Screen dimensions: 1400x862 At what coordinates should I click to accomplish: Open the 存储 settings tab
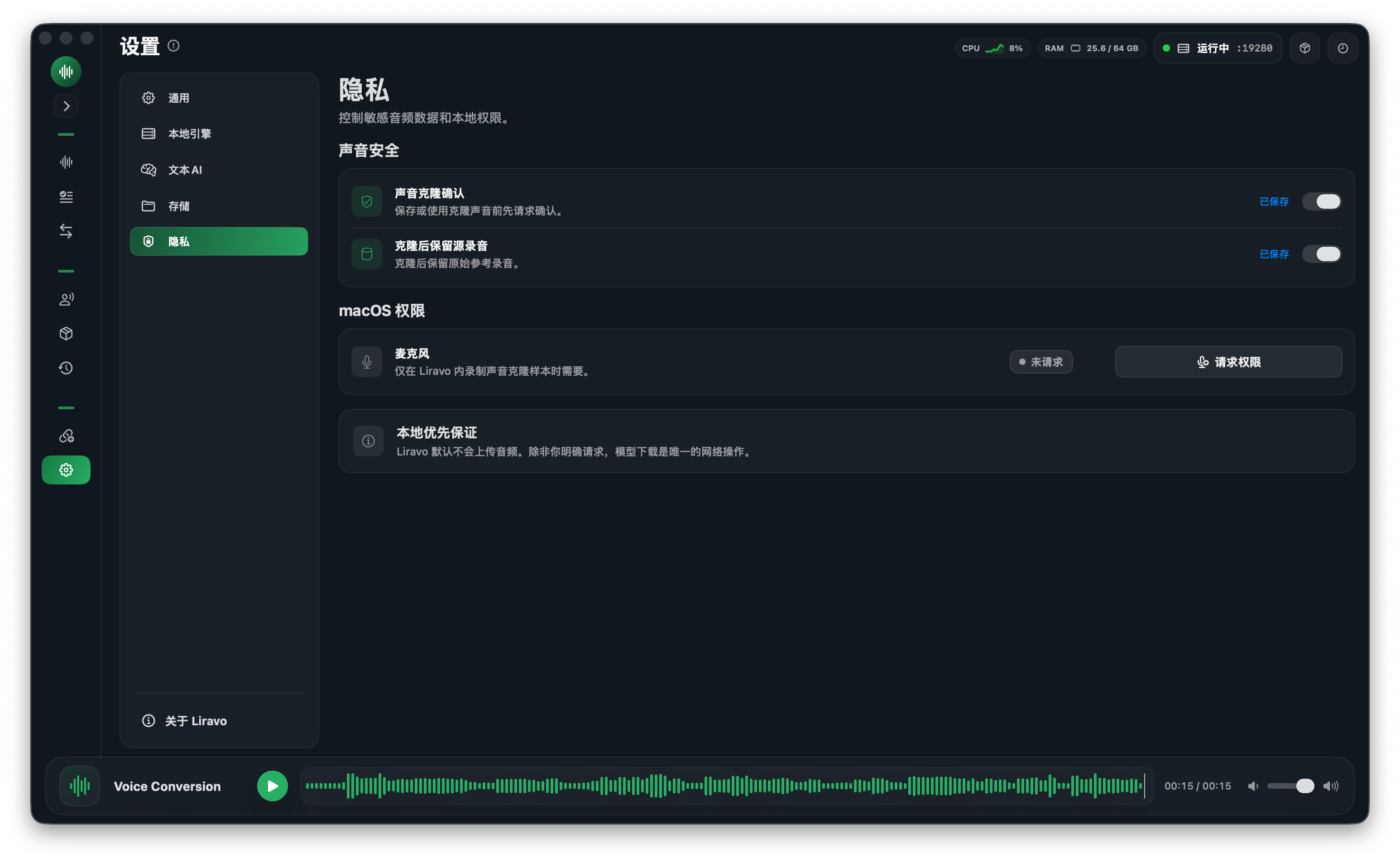(219, 206)
